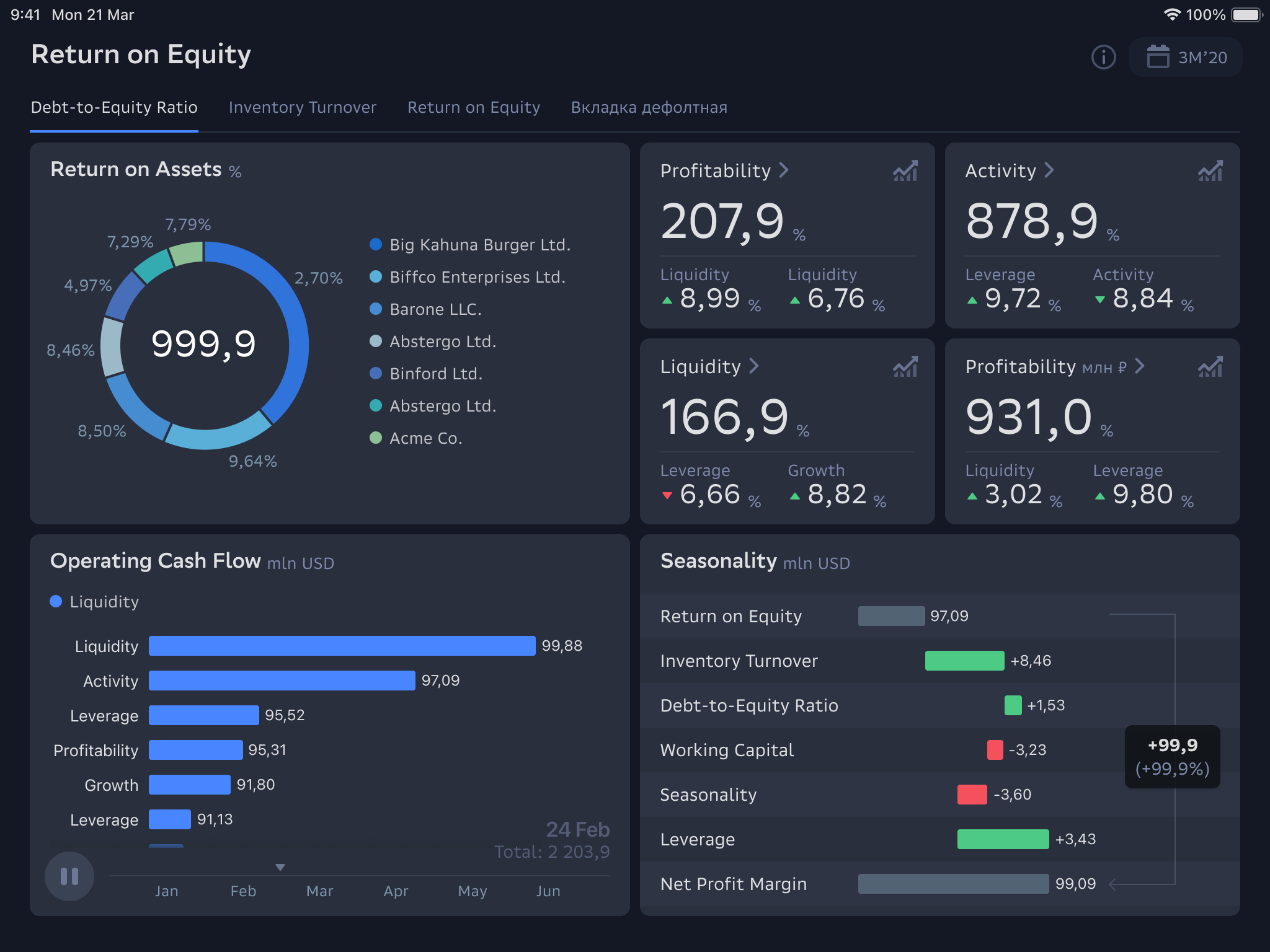The width and height of the screenshot is (1270, 952).
Task: Click the info circle icon
Action: 1103,57
